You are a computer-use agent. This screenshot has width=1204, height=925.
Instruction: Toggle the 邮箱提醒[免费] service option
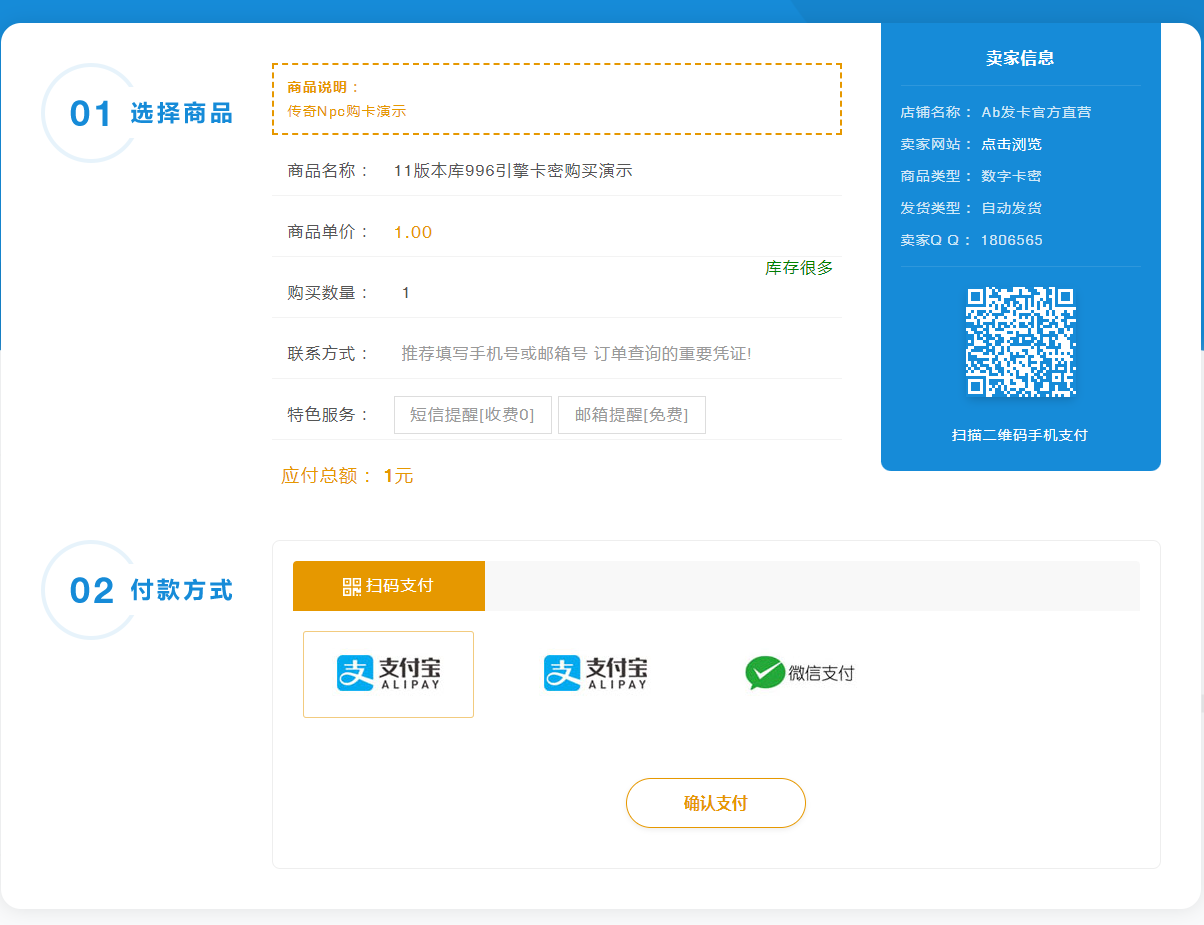631,415
